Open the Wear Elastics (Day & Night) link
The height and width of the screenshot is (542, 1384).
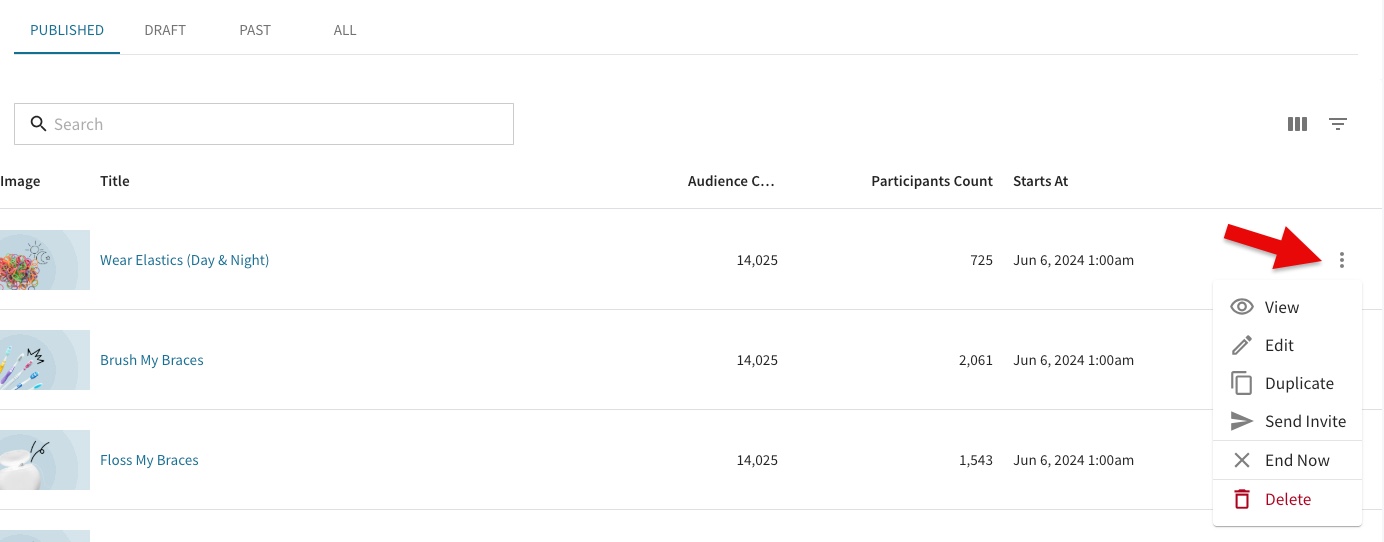(184, 260)
